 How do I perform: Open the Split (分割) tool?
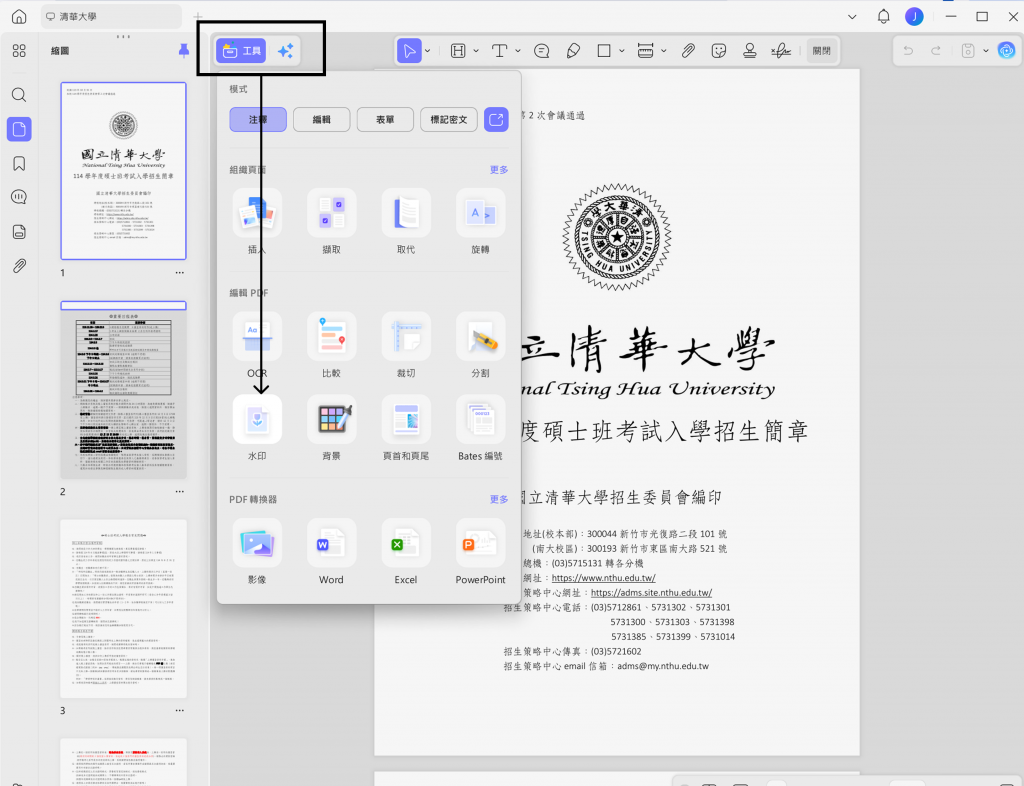pos(481,336)
